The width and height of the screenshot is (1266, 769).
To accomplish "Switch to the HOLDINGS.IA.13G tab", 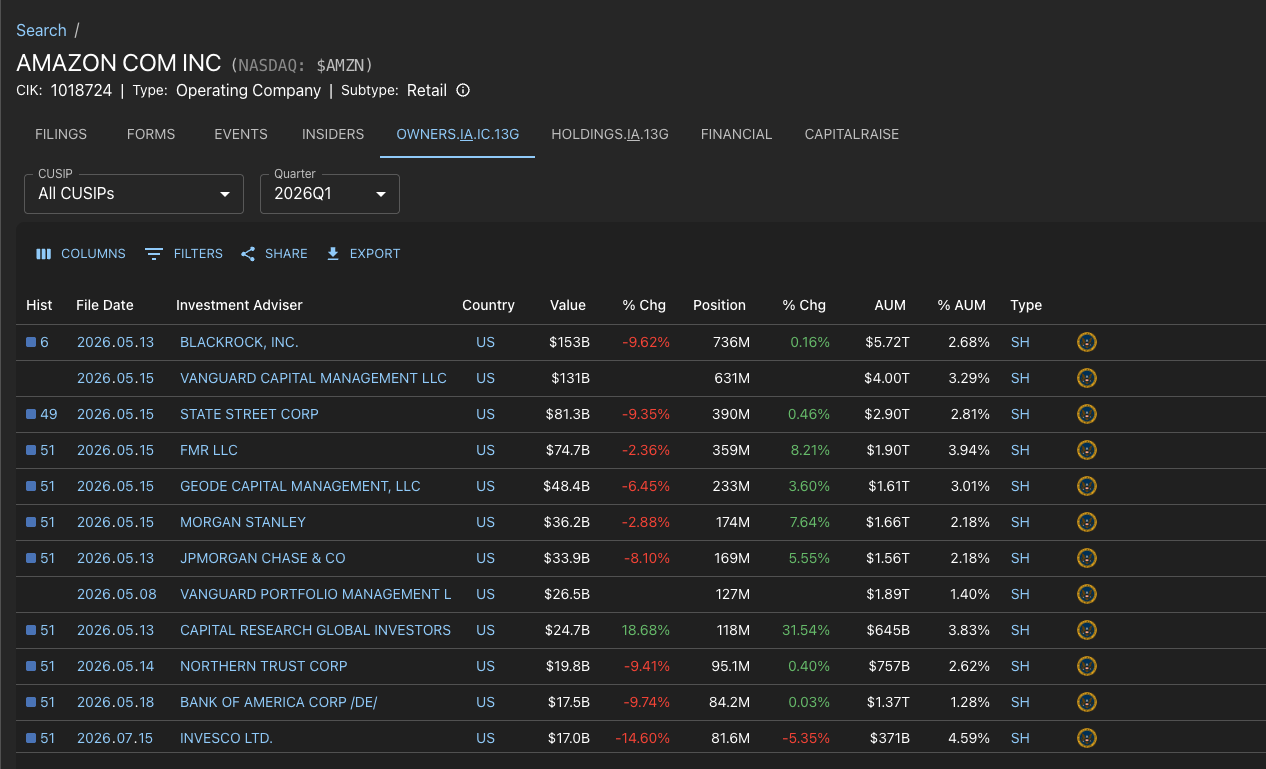I will tap(610, 134).
